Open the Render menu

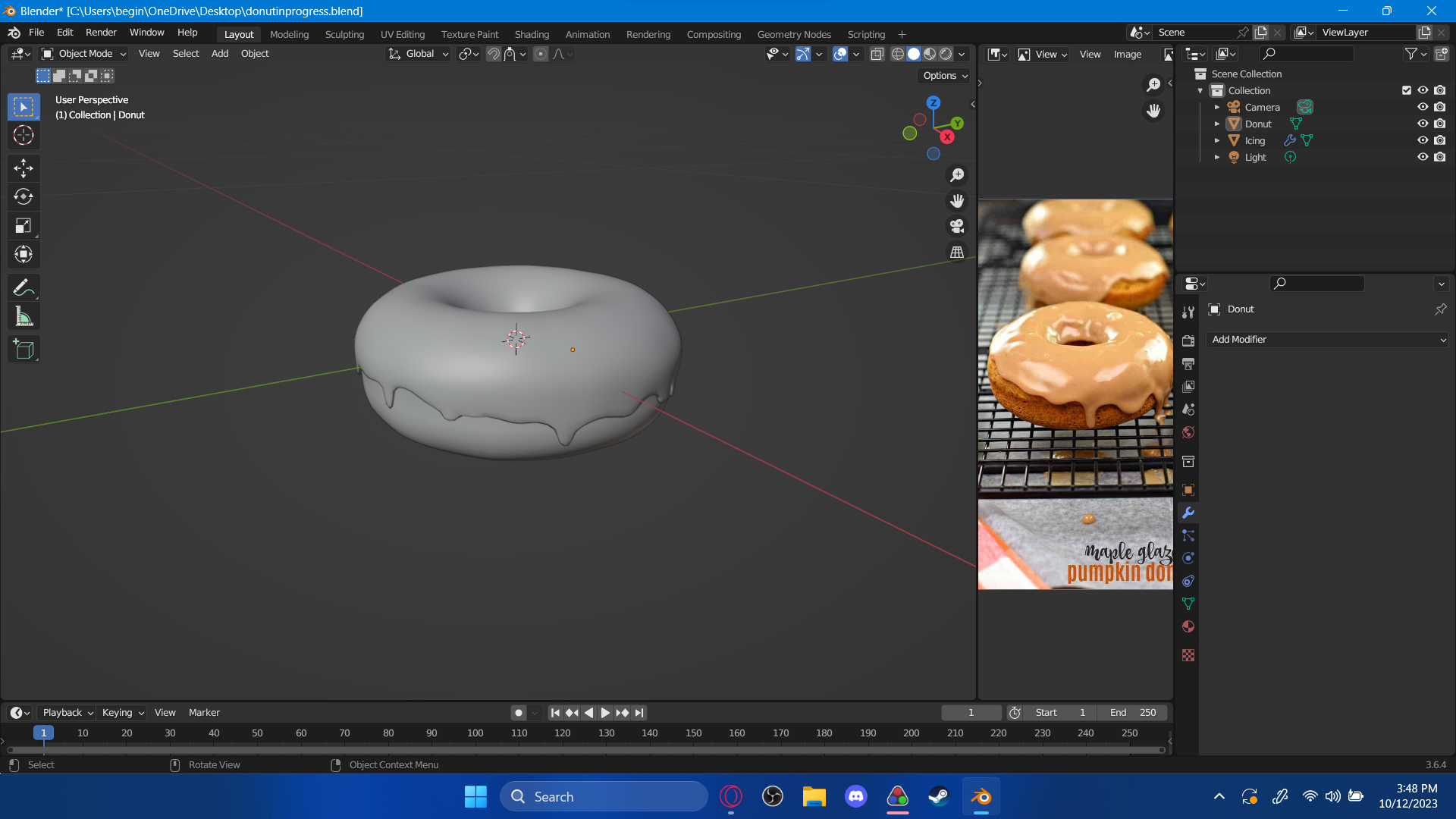point(101,33)
